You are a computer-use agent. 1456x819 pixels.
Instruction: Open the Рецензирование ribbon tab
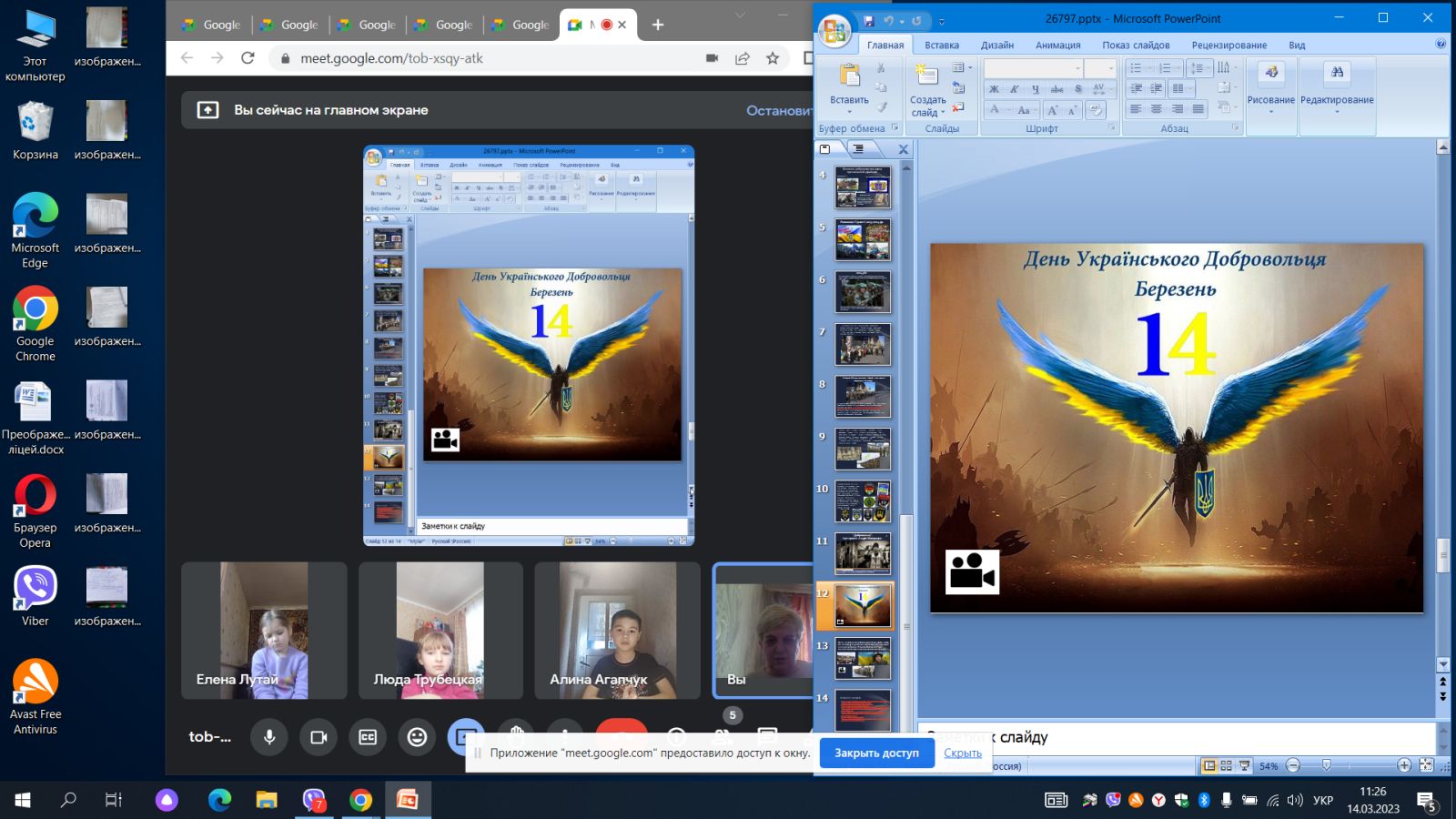pos(1228,45)
